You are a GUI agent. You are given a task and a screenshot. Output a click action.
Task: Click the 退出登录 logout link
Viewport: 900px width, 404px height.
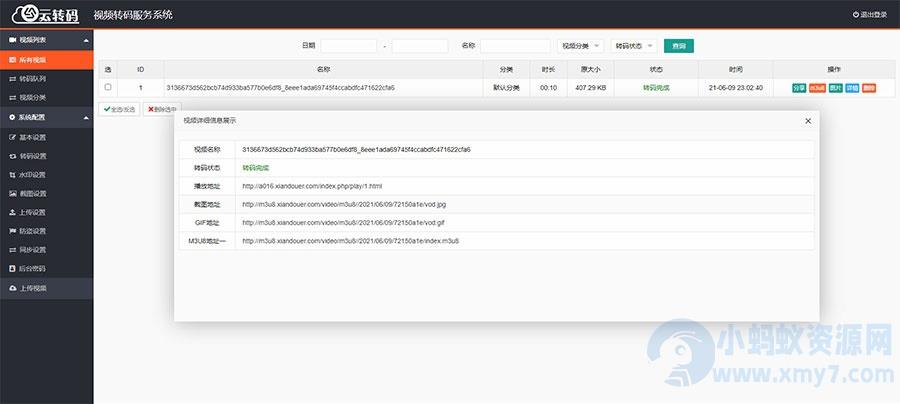pos(869,15)
